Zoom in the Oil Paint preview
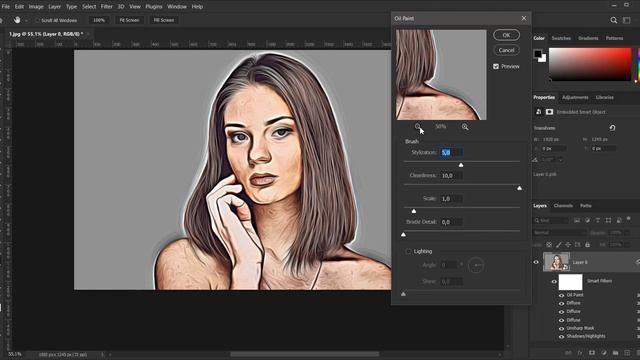Screen dimensions: 640x360 (465, 127)
